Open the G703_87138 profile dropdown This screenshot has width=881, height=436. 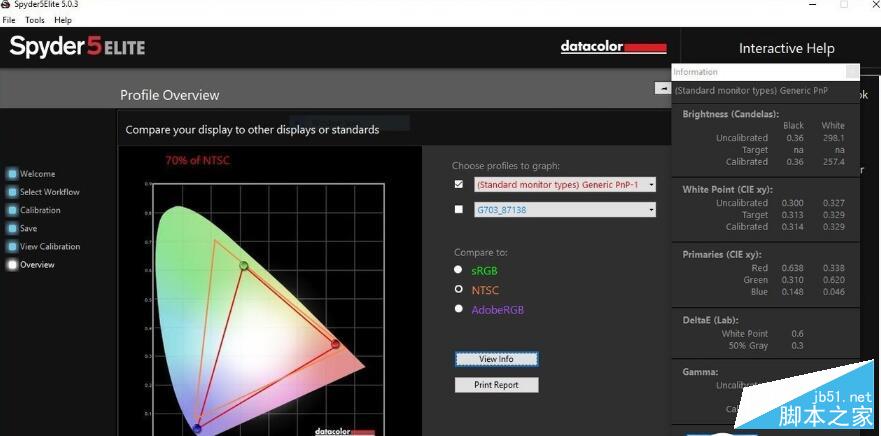(x=565, y=210)
